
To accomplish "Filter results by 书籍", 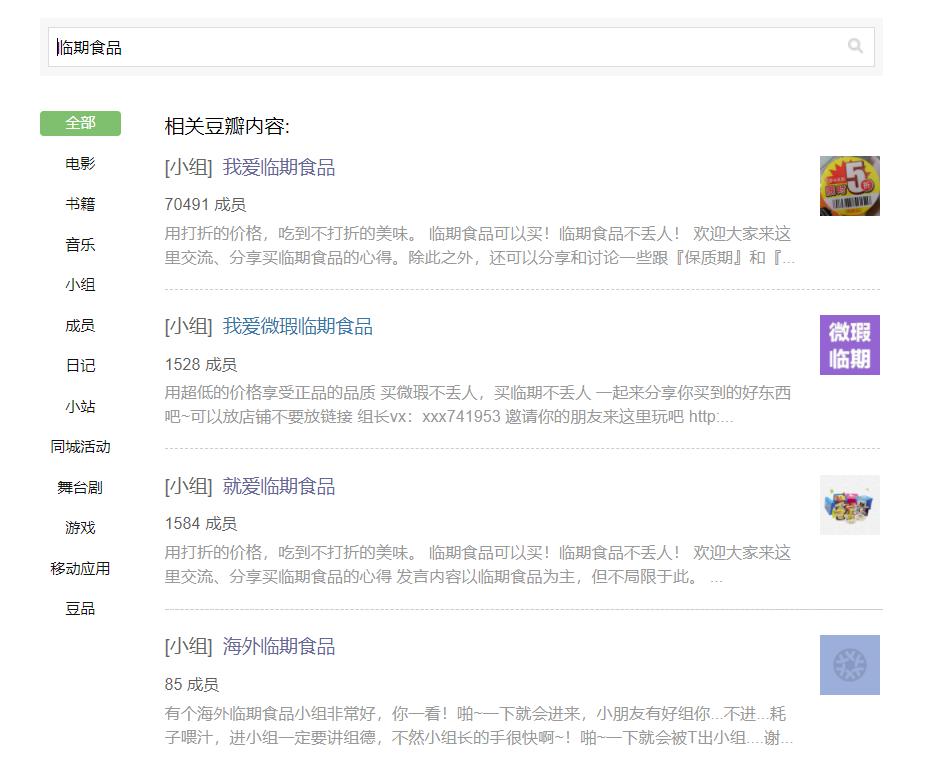I will click(80, 204).
